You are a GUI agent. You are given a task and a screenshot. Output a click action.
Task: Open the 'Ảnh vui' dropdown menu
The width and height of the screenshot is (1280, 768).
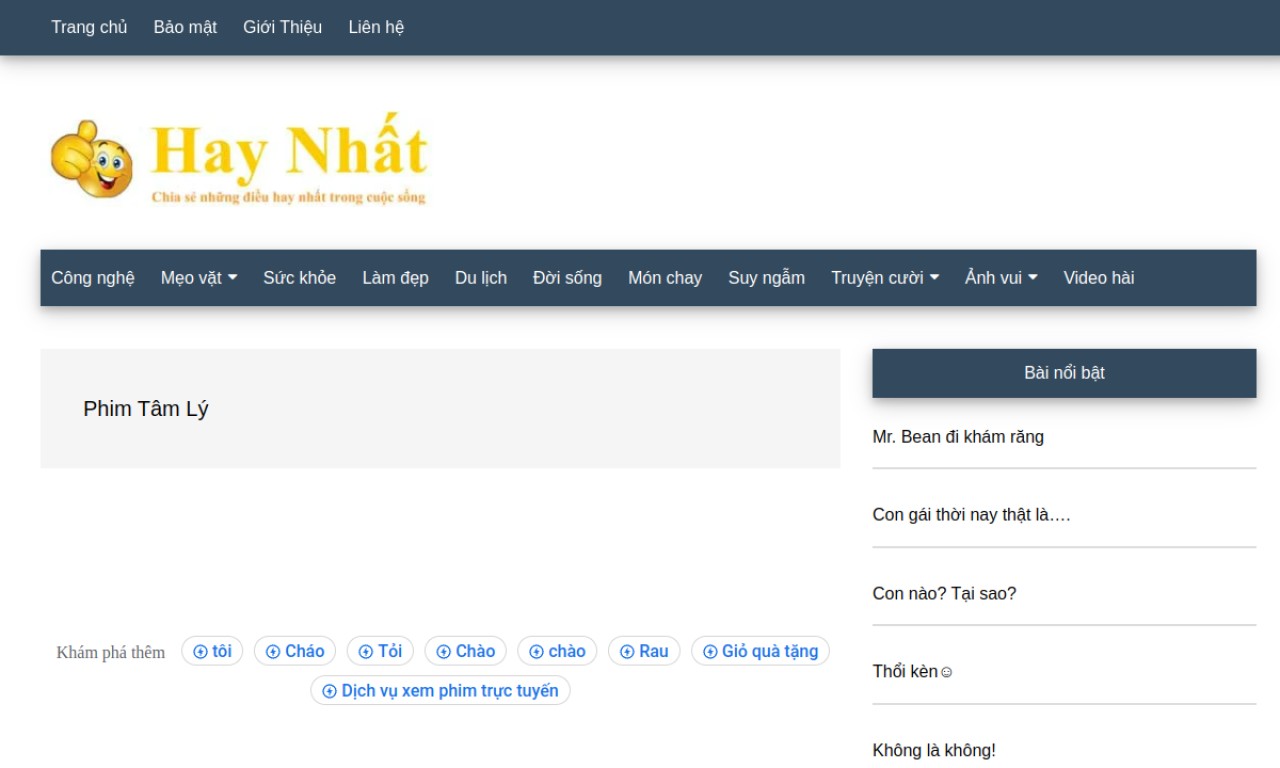(x=1000, y=278)
